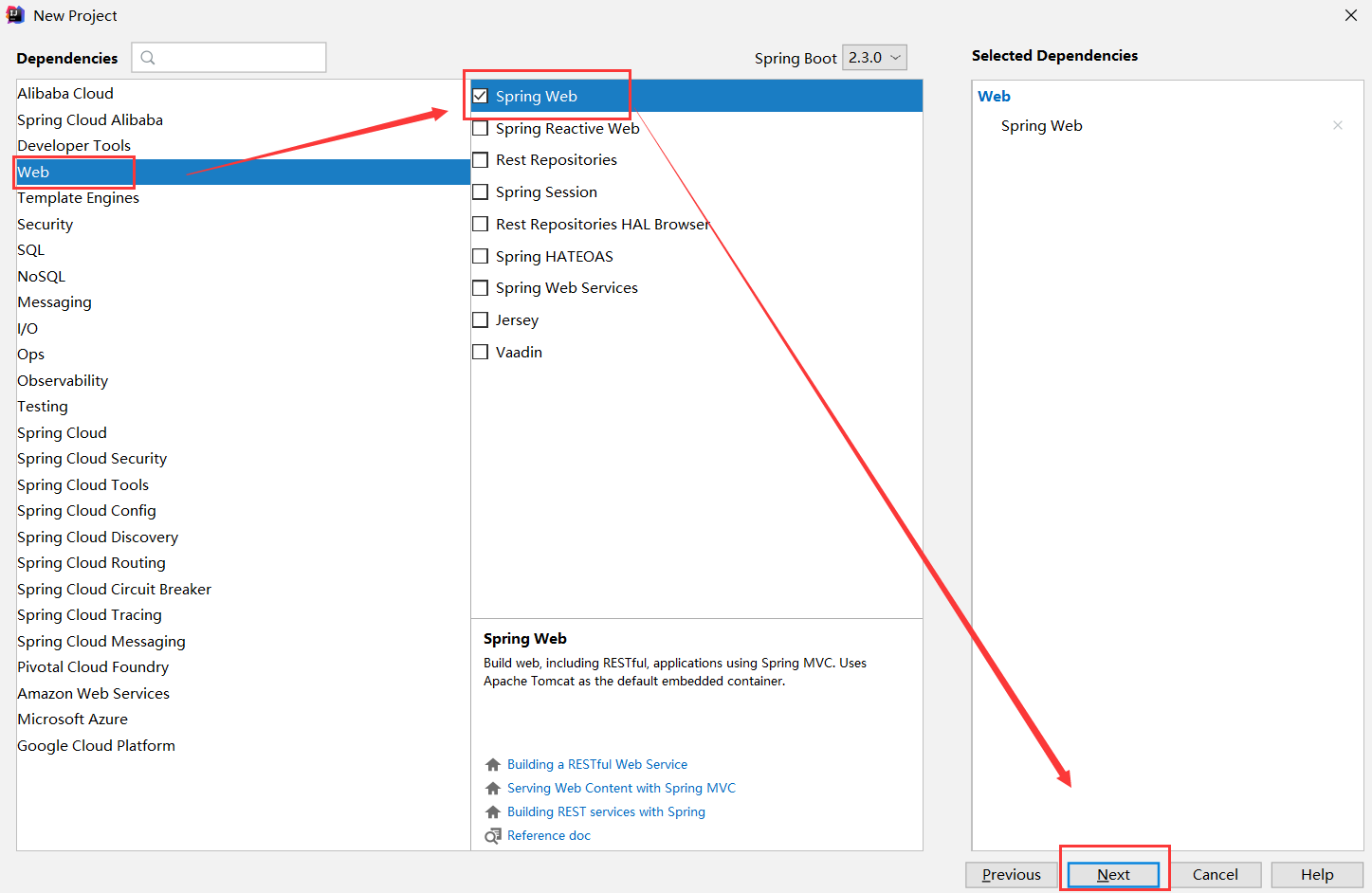Click the IntelliJ icon in the title bar
Viewport: 1372px width, 893px height.
coord(15,15)
